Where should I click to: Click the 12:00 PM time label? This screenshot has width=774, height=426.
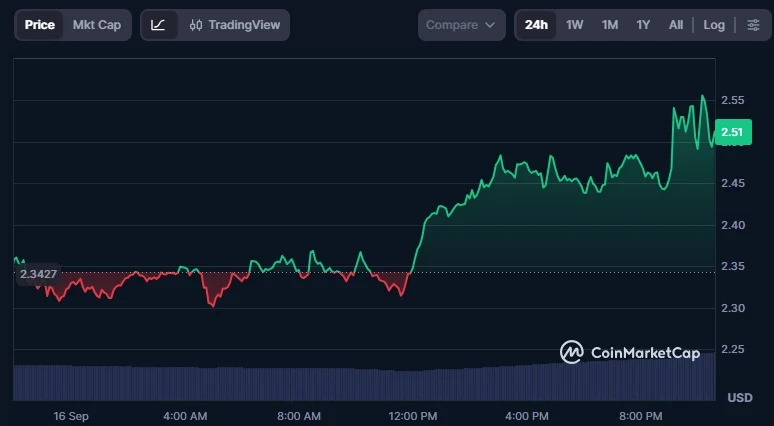[x=413, y=416]
